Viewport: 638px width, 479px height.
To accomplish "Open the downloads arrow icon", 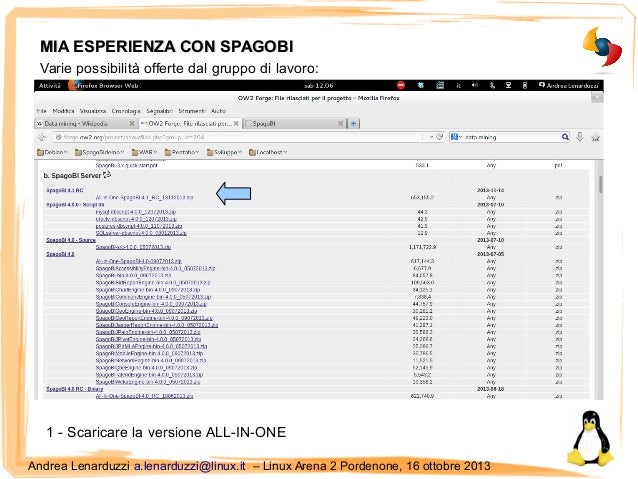I will coord(580,137).
